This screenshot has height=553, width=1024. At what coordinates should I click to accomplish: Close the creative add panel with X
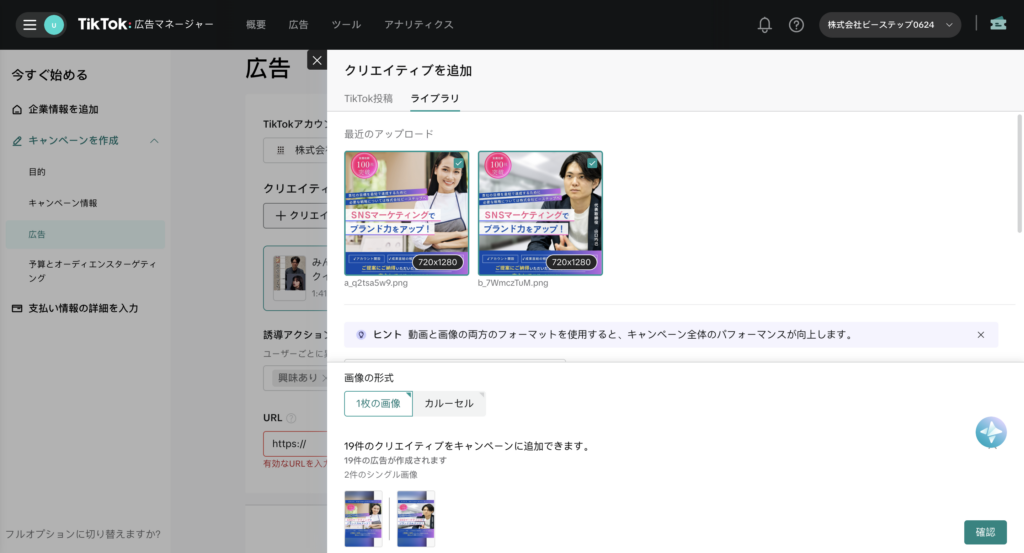click(317, 60)
